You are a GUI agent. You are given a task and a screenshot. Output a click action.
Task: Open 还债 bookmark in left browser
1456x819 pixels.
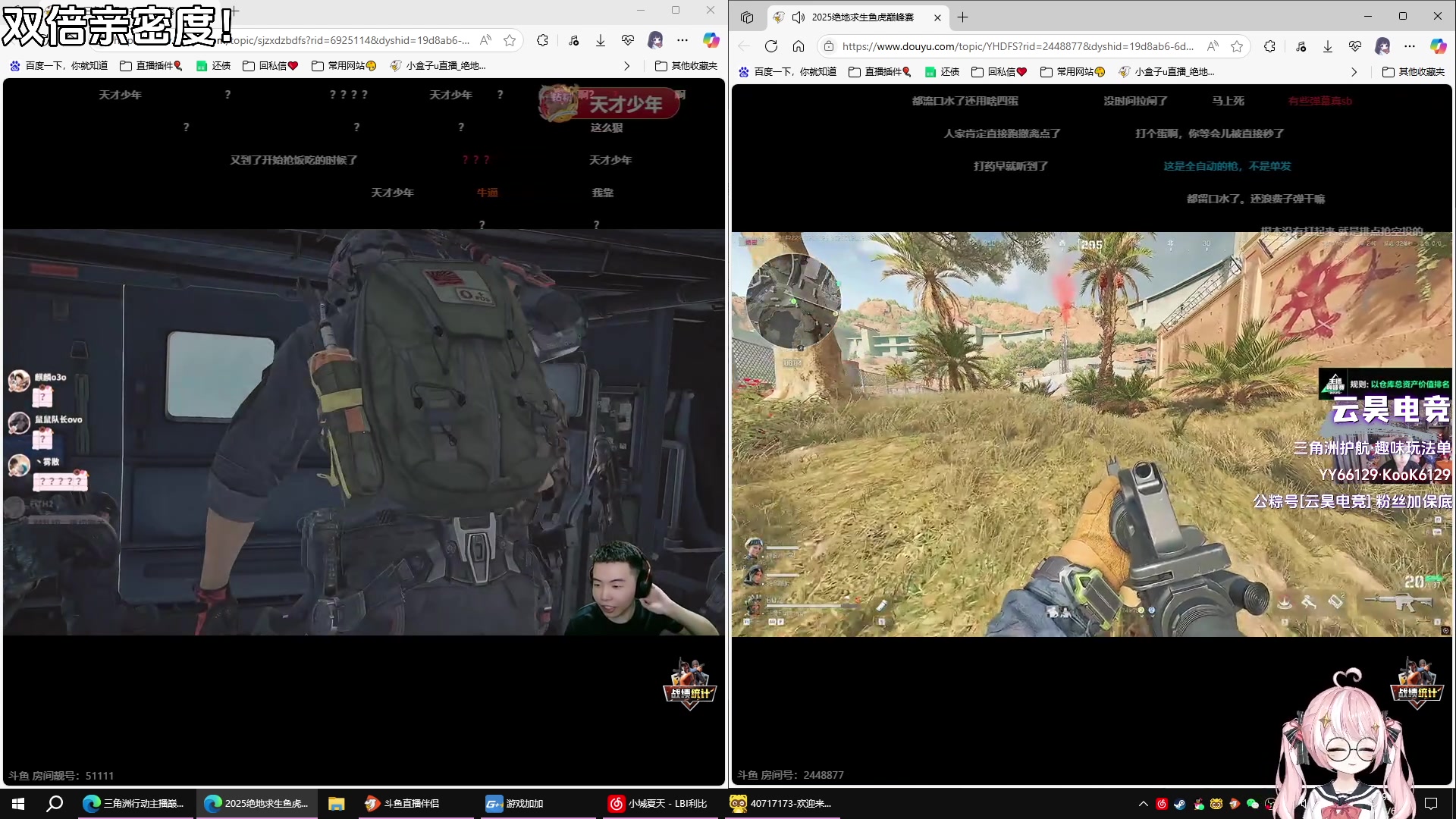point(214,66)
